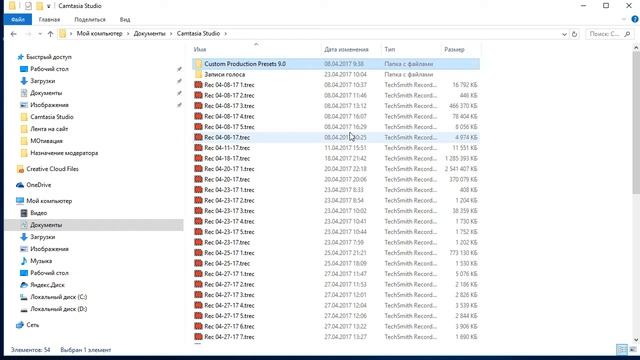Select file Rec 04-25-17.trec
Image resolution: width=640 pixels, height=360 pixels.
tap(227, 263)
